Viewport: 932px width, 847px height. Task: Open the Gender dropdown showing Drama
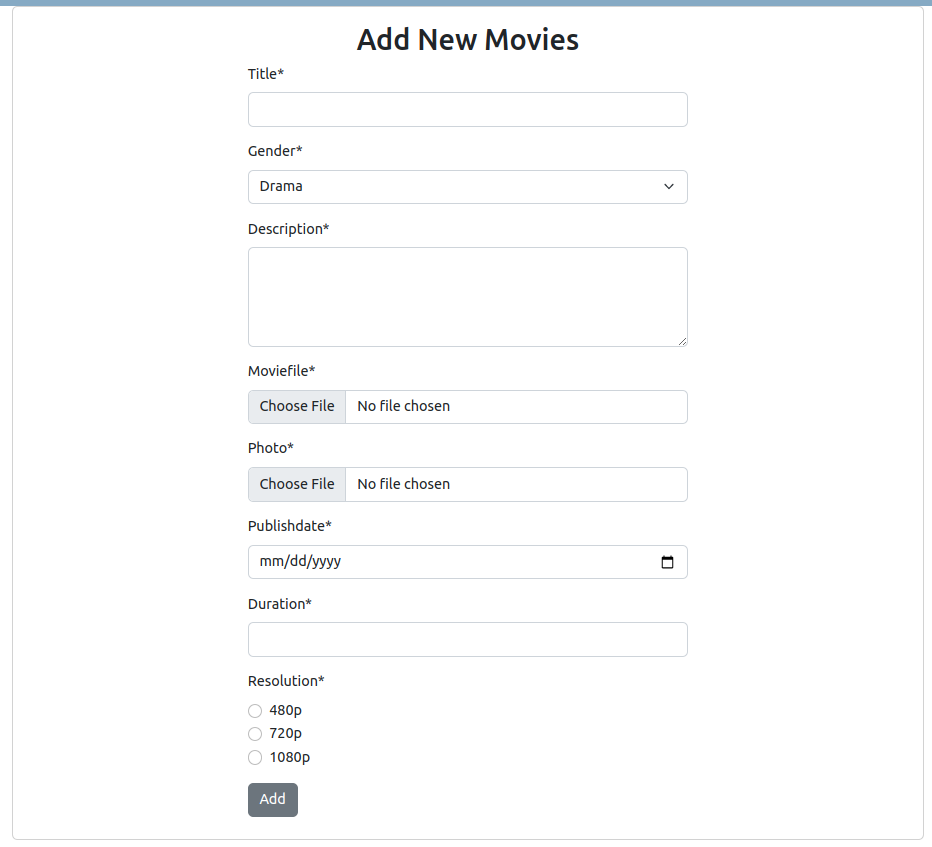coord(468,187)
